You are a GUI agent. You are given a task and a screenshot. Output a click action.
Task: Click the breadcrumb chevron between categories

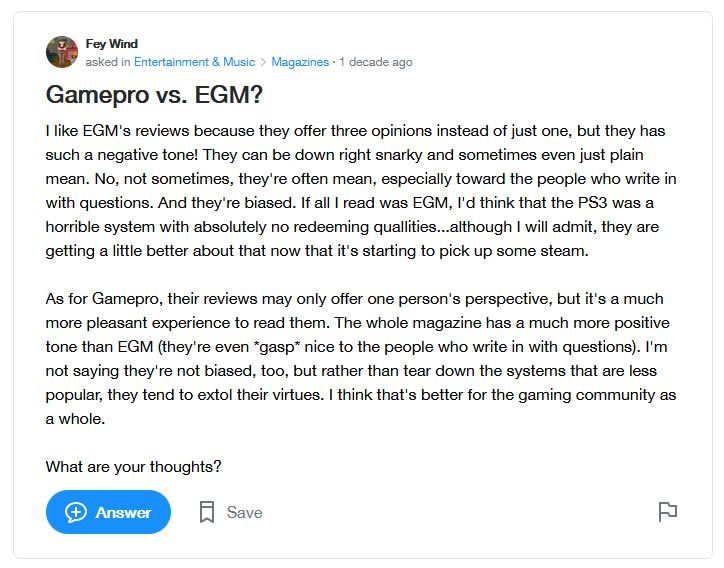[x=263, y=62]
